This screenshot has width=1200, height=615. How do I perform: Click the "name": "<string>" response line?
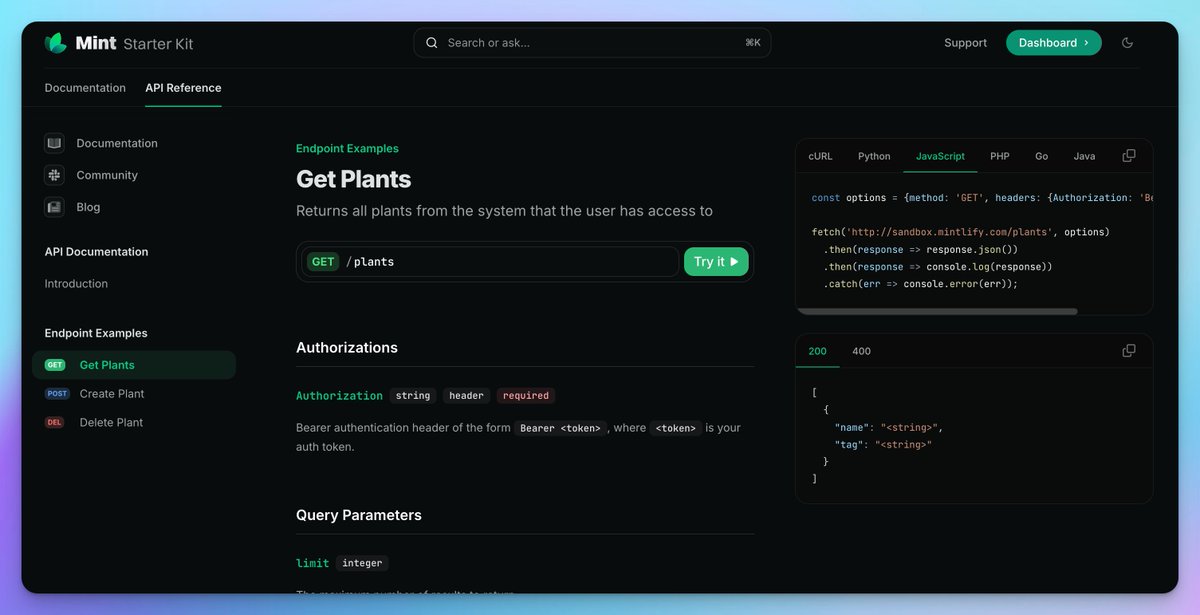pyautogui.click(x=889, y=427)
